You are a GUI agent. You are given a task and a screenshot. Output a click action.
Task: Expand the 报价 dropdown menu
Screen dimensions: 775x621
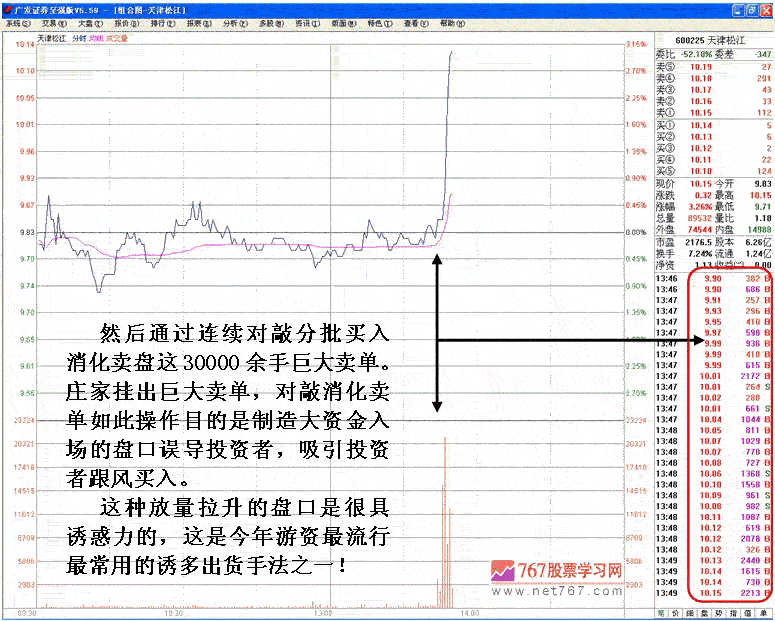pyautogui.click(x=124, y=22)
